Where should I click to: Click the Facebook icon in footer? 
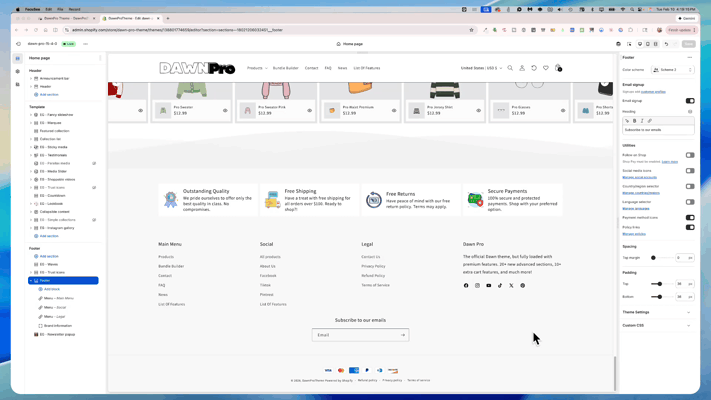click(466, 285)
